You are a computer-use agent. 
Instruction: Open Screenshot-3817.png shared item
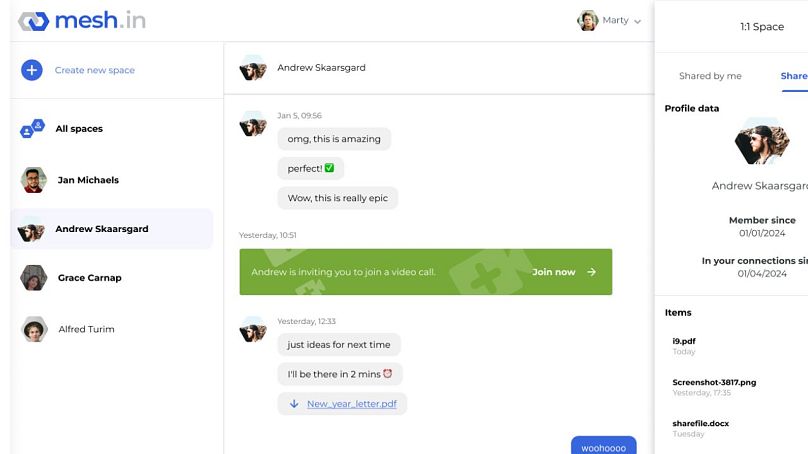click(714, 382)
